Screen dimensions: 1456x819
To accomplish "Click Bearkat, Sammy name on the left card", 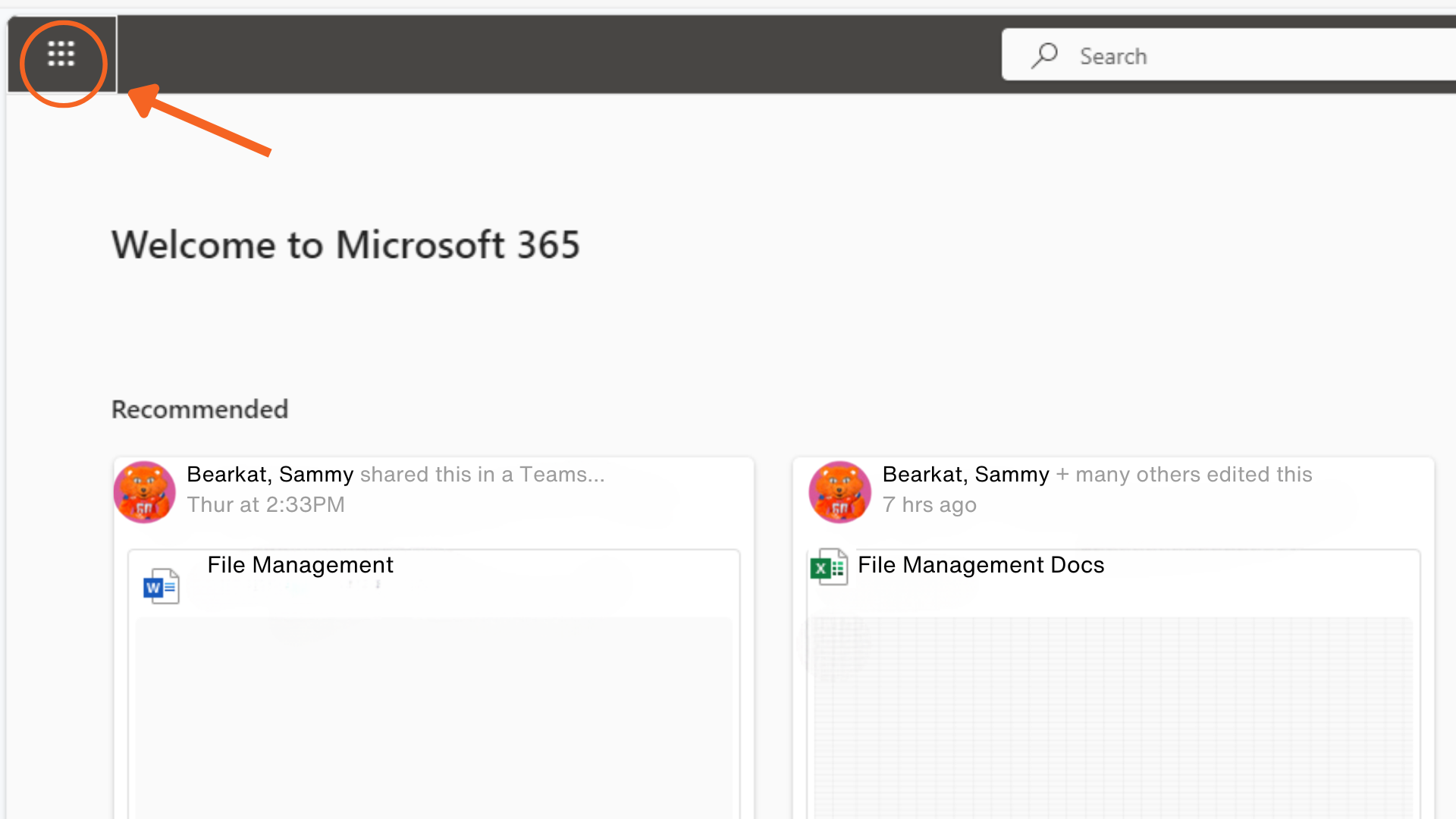I will [x=270, y=474].
